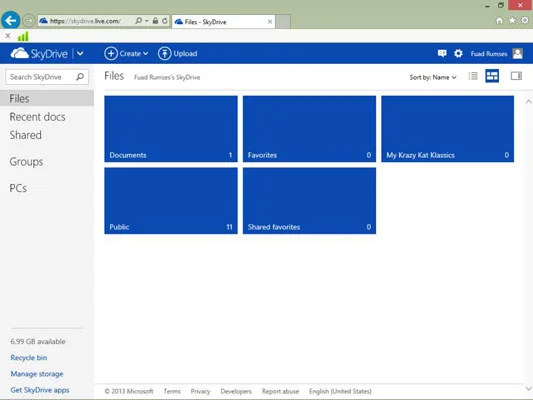Screen dimensions: 533x400
Task: Click the SkyDrive cloud logo
Action: (x=19, y=53)
